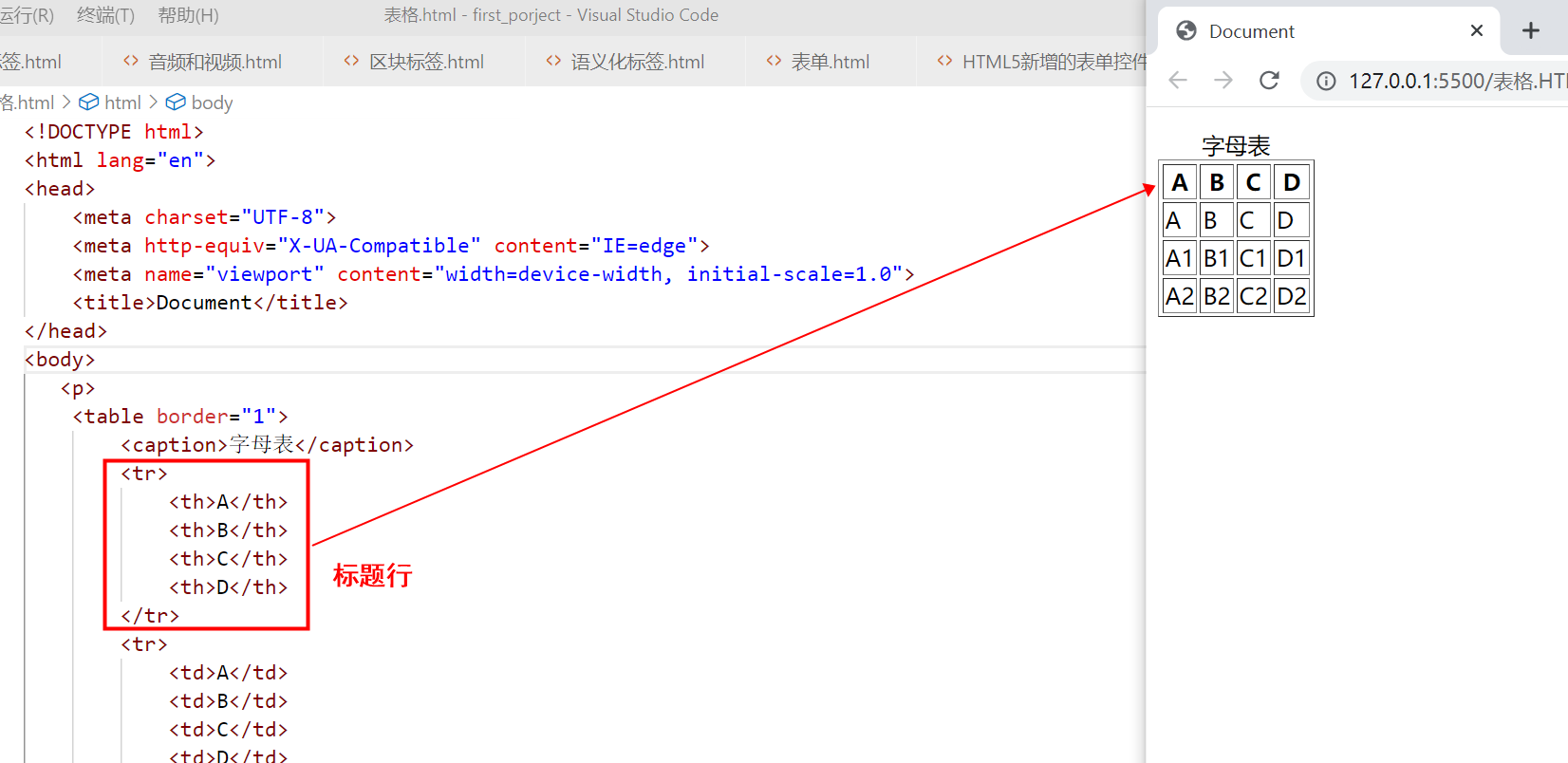Click the <body> code line
This screenshot has width=1568, height=763.
point(60,360)
